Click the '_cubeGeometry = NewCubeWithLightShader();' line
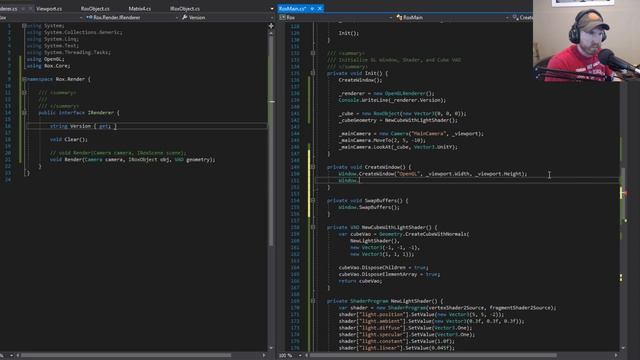The width and height of the screenshot is (640, 360). click(x=398, y=120)
